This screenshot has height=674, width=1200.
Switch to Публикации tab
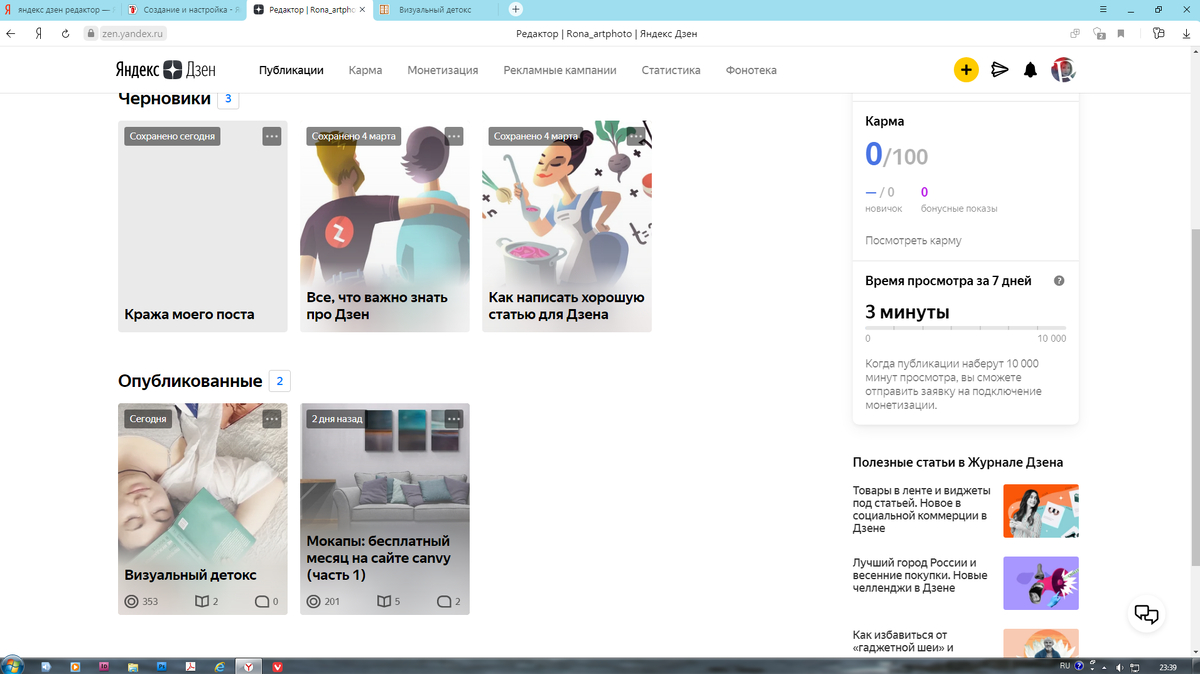coord(291,70)
